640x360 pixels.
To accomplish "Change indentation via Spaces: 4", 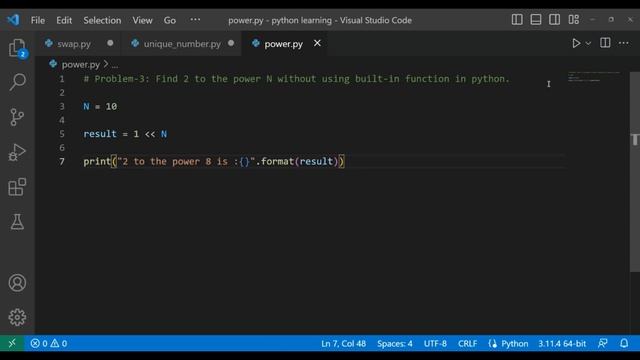I will [x=395, y=344].
